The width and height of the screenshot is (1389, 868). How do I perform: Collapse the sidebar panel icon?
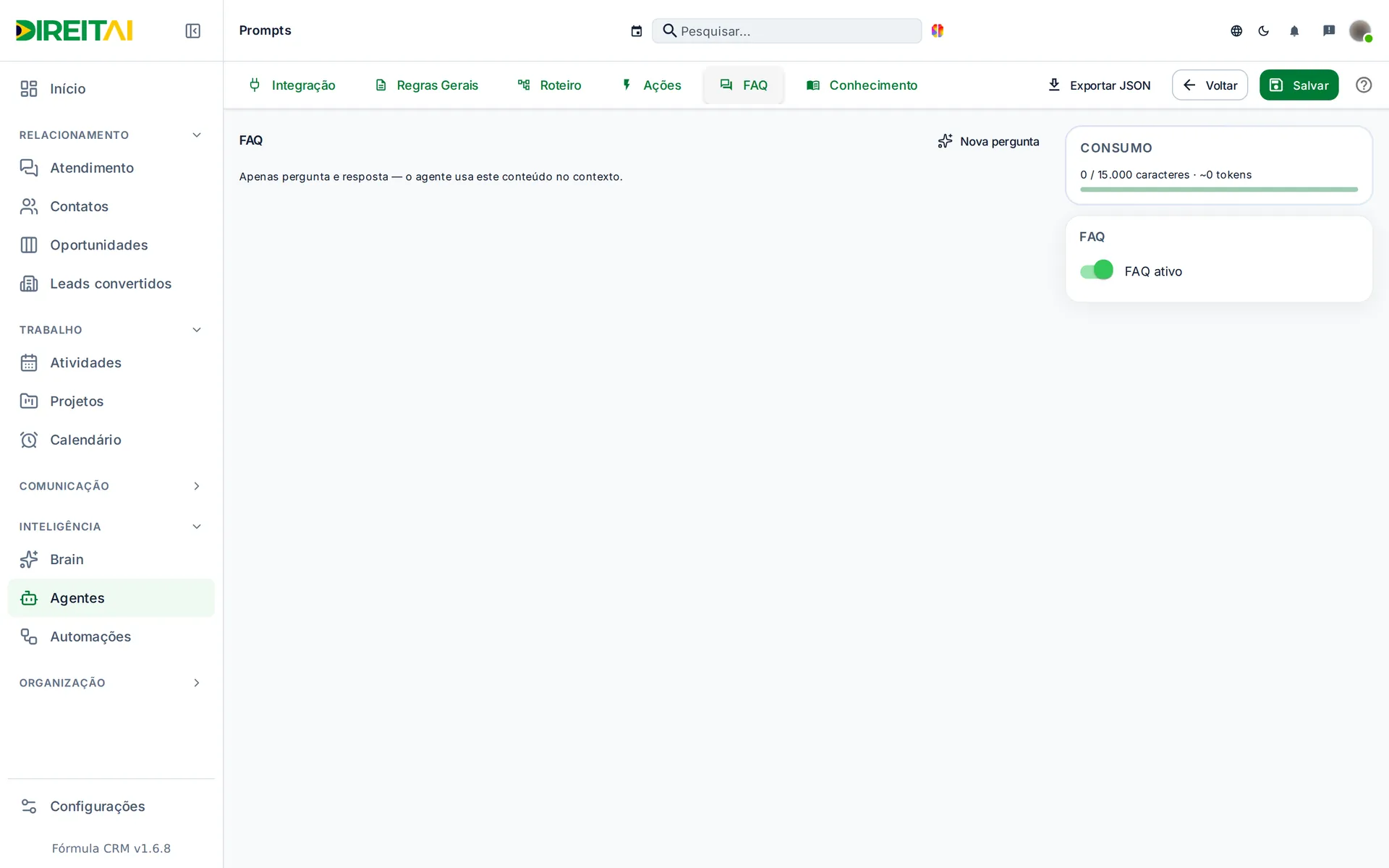[192, 30]
